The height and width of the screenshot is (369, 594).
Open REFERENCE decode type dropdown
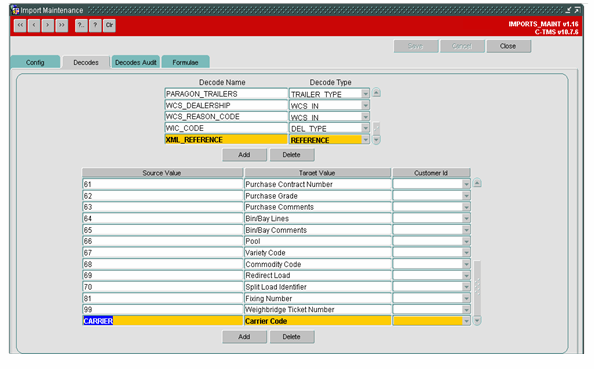point(365,140)
